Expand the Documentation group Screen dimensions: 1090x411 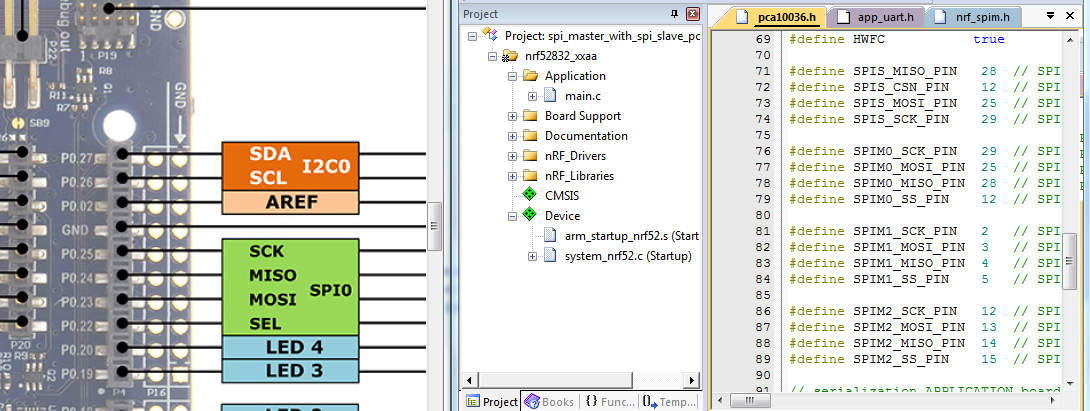click(x=513, y=136)
